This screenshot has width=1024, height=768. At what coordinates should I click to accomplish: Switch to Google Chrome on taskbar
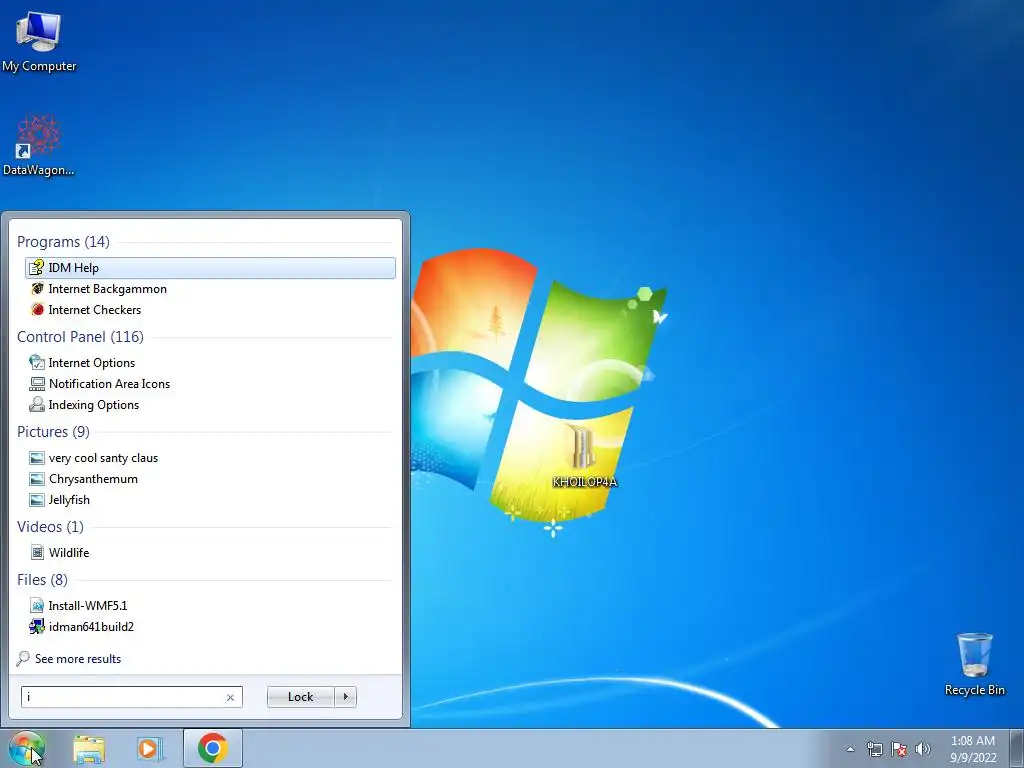pos(213,748)
